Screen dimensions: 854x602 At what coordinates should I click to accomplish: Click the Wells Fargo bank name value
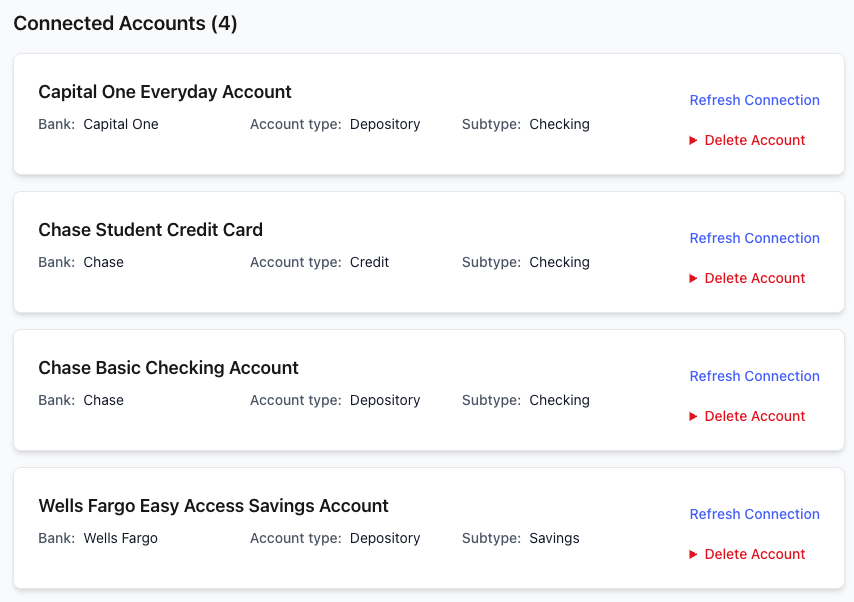tap(120, 539)
